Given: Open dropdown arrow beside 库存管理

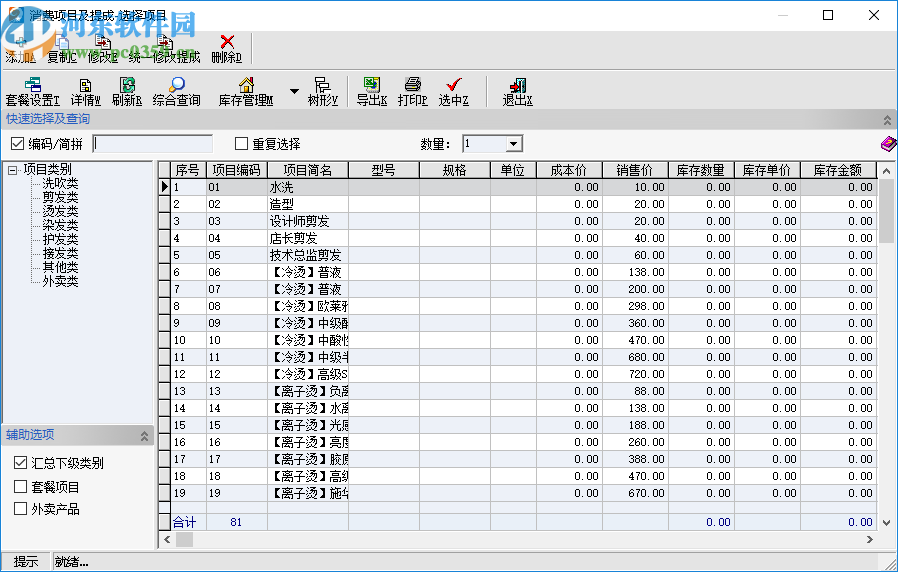Looking at the screenshot, I should pos(293,91).
